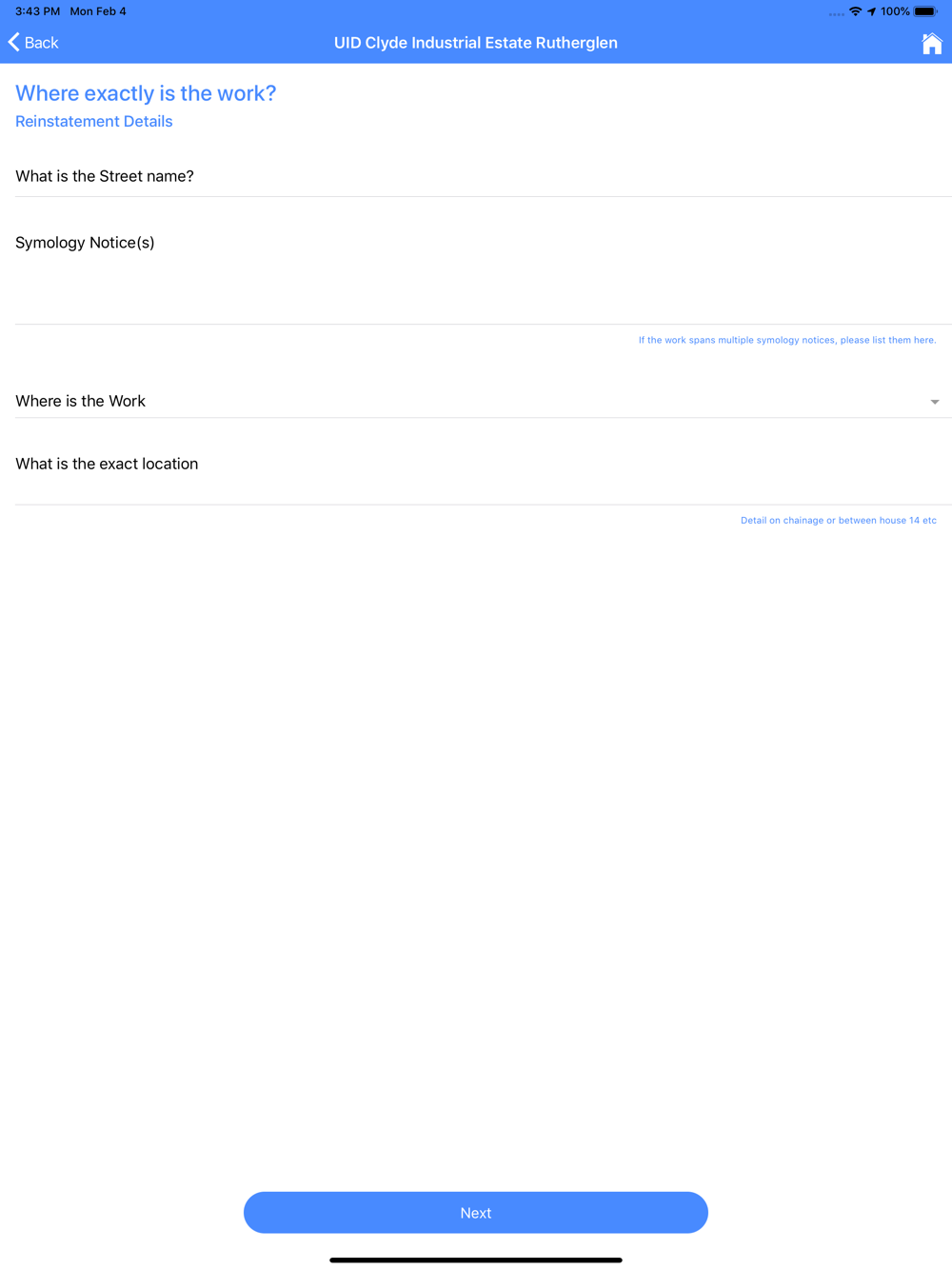
Task: Tap the symology notices hint text
Action: coord(787,340)
